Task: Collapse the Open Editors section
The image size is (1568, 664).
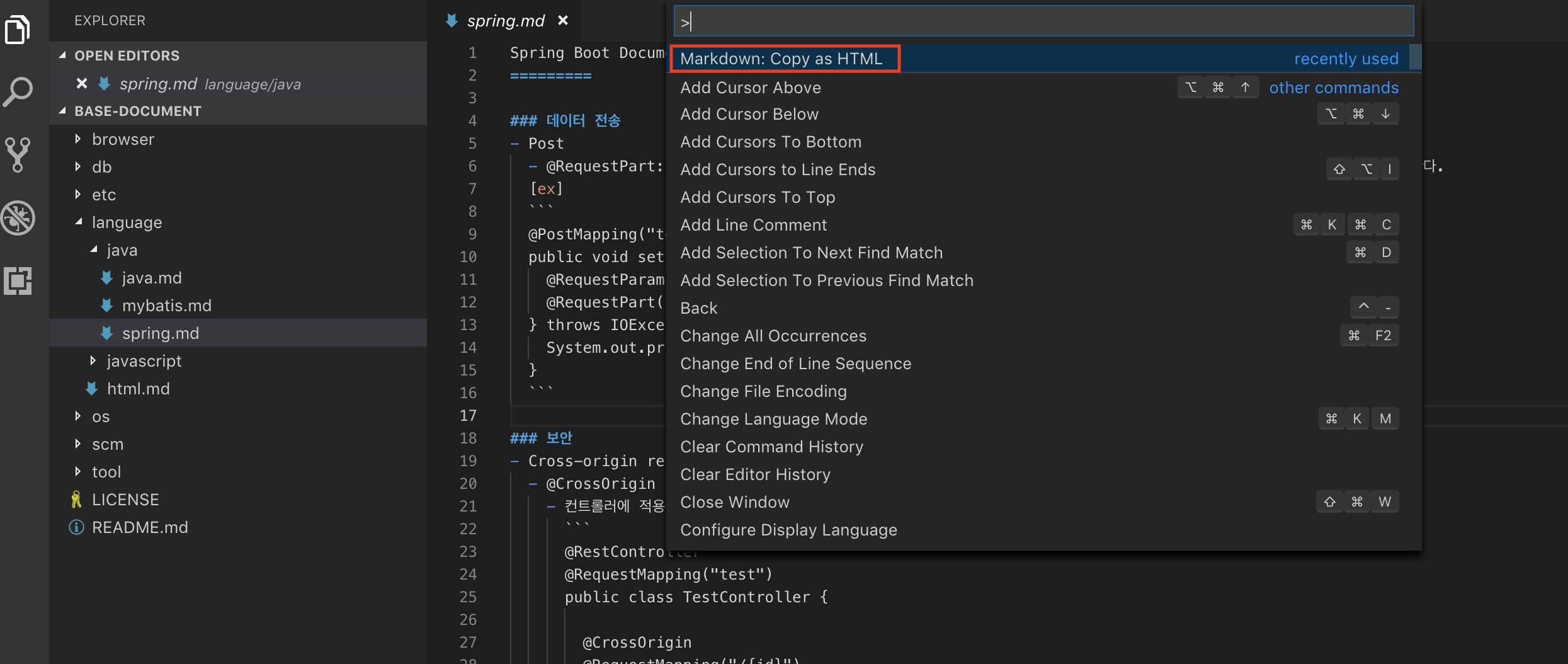Action: point(62,55)
